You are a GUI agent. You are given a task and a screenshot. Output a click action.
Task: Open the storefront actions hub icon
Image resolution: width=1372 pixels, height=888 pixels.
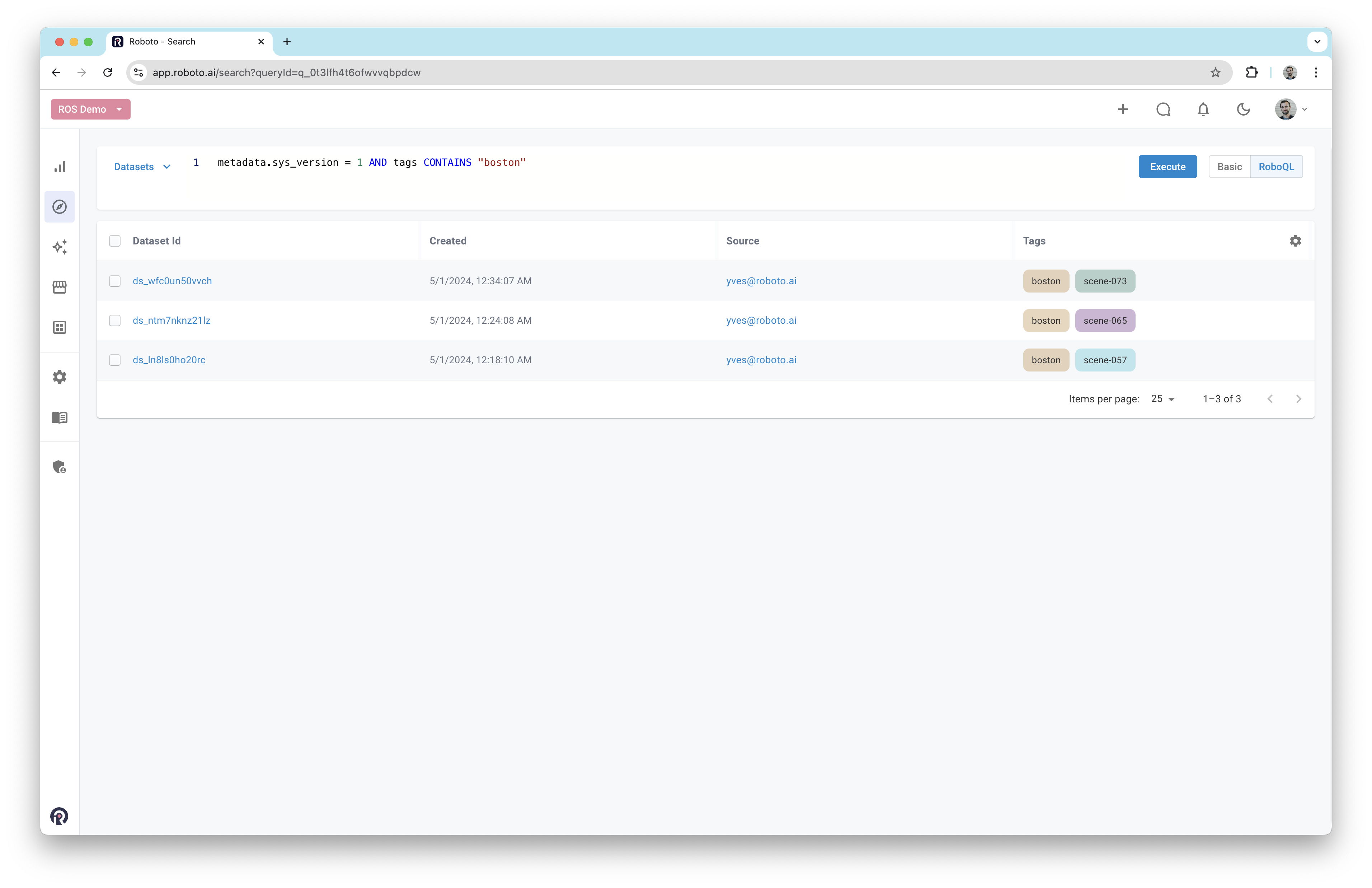click(x=59, y=287)
